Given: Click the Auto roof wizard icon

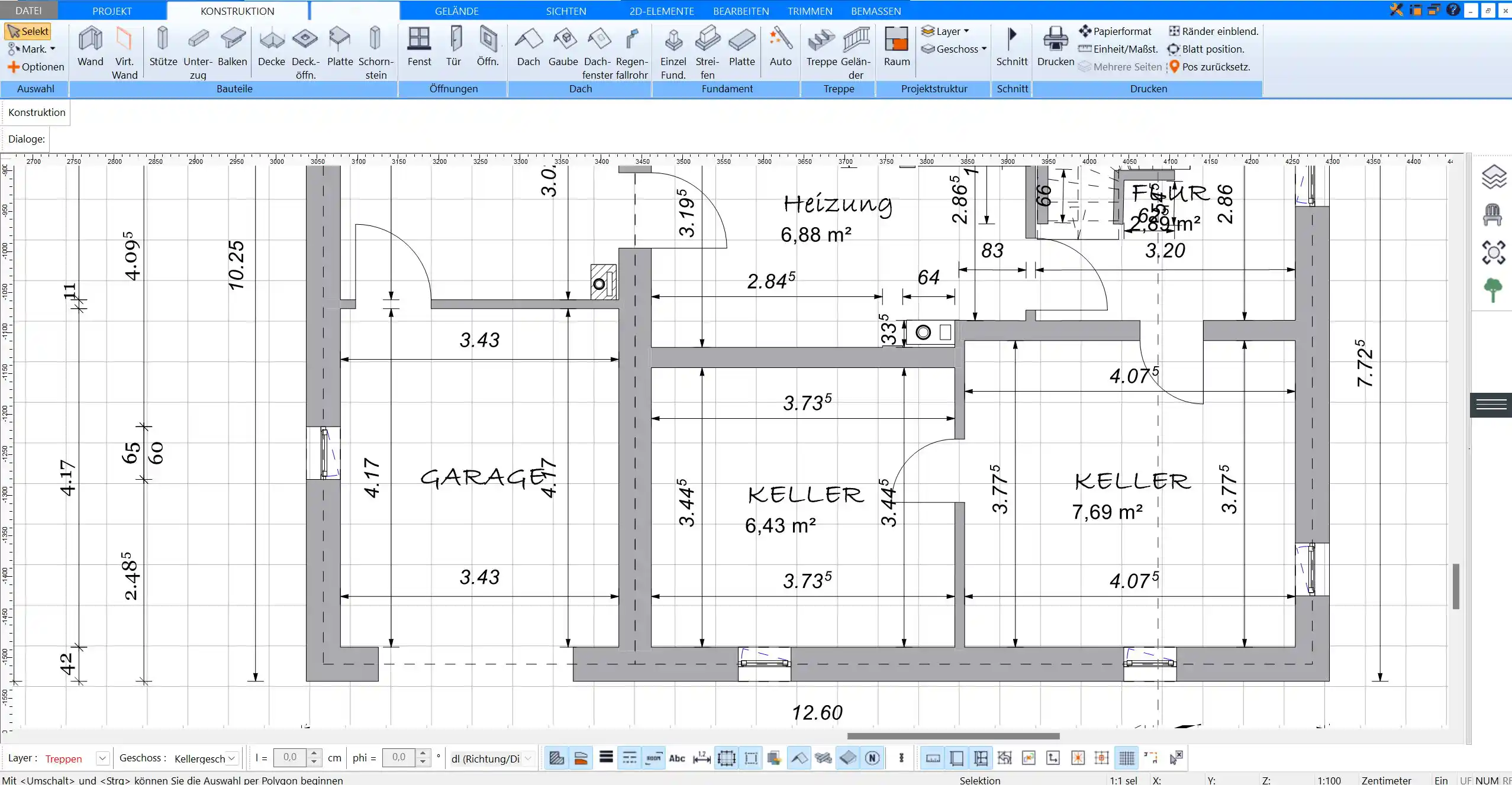Looking at the screenshot, I should (781, 46).
